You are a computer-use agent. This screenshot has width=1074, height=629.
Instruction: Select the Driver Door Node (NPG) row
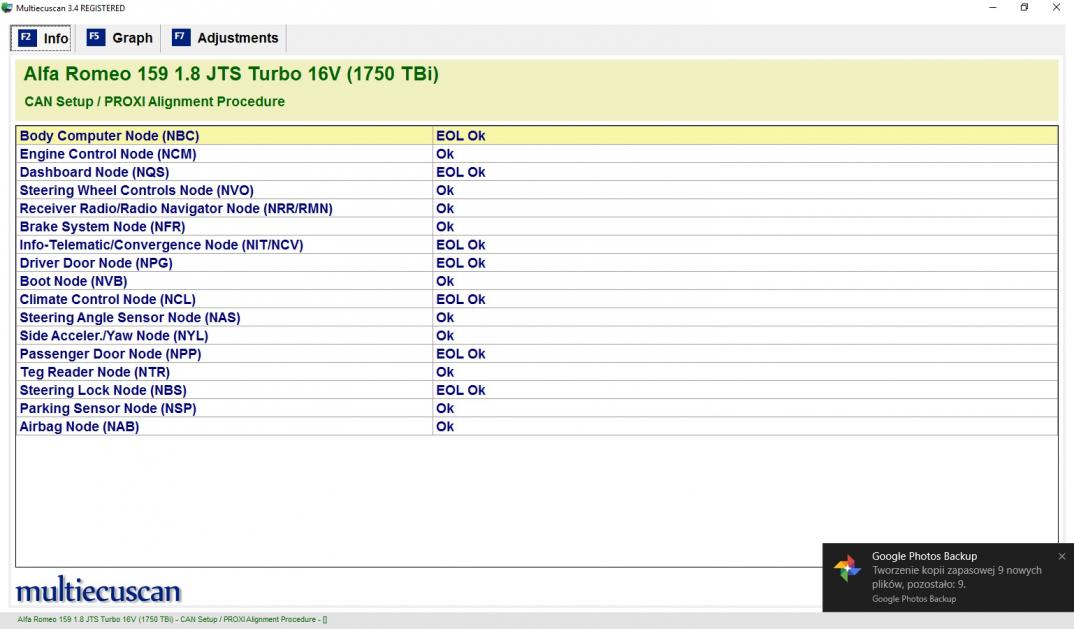(537, 263)
